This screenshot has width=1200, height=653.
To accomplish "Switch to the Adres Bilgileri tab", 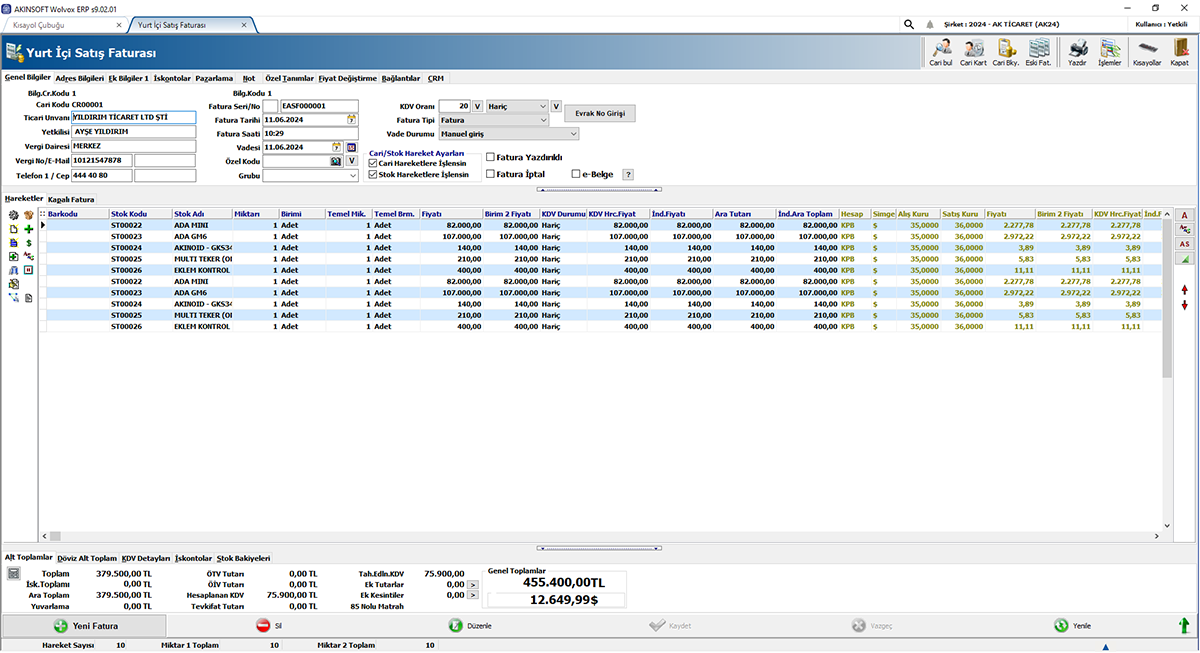I will pyautogui.click(x=79, y=77).
